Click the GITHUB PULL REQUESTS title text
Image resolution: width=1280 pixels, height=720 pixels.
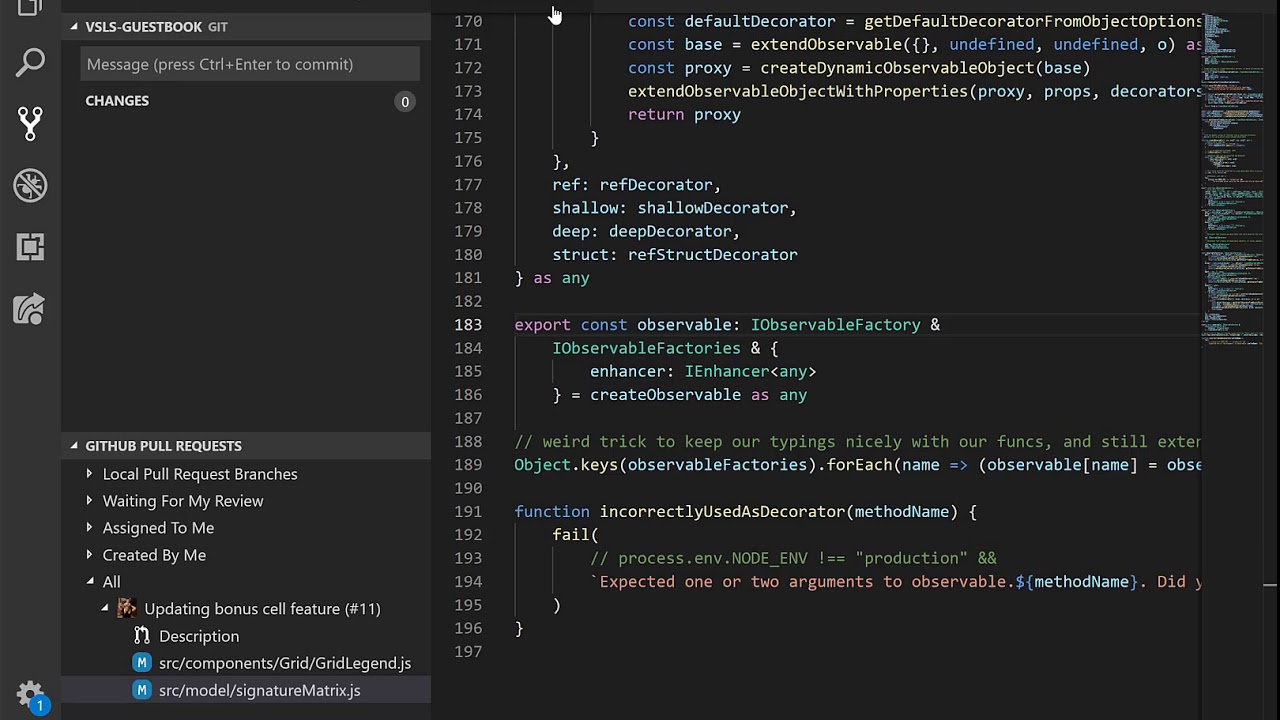pyautogui.click(x=163, y=446)
